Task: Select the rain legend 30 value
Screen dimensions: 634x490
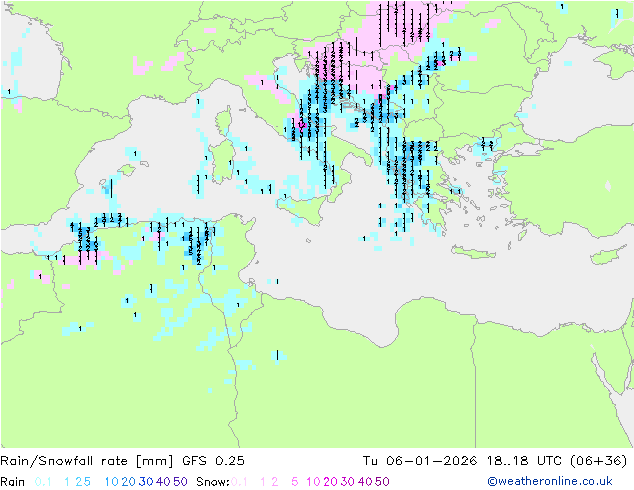Action: [x=146, y=482]
